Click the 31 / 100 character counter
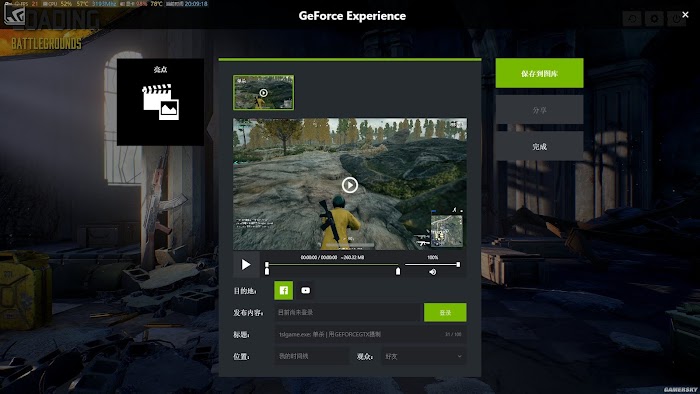The height and width of the screenshot is (394, 700). [x=453, y=334]
